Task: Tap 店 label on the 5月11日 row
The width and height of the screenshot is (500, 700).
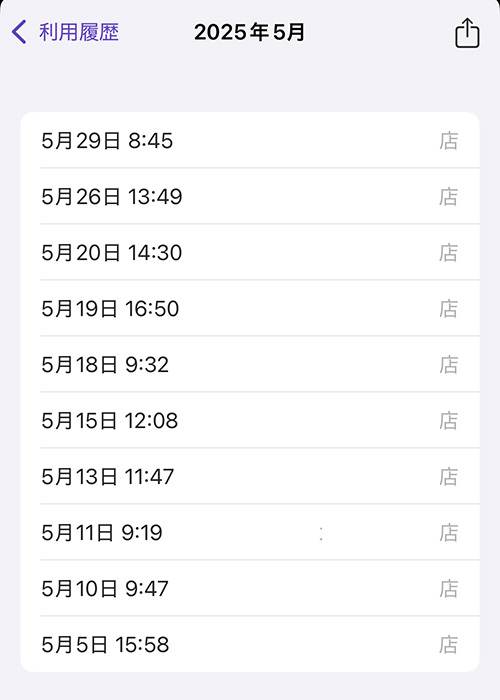Action: pyautogui.click(x=449, y=533)
